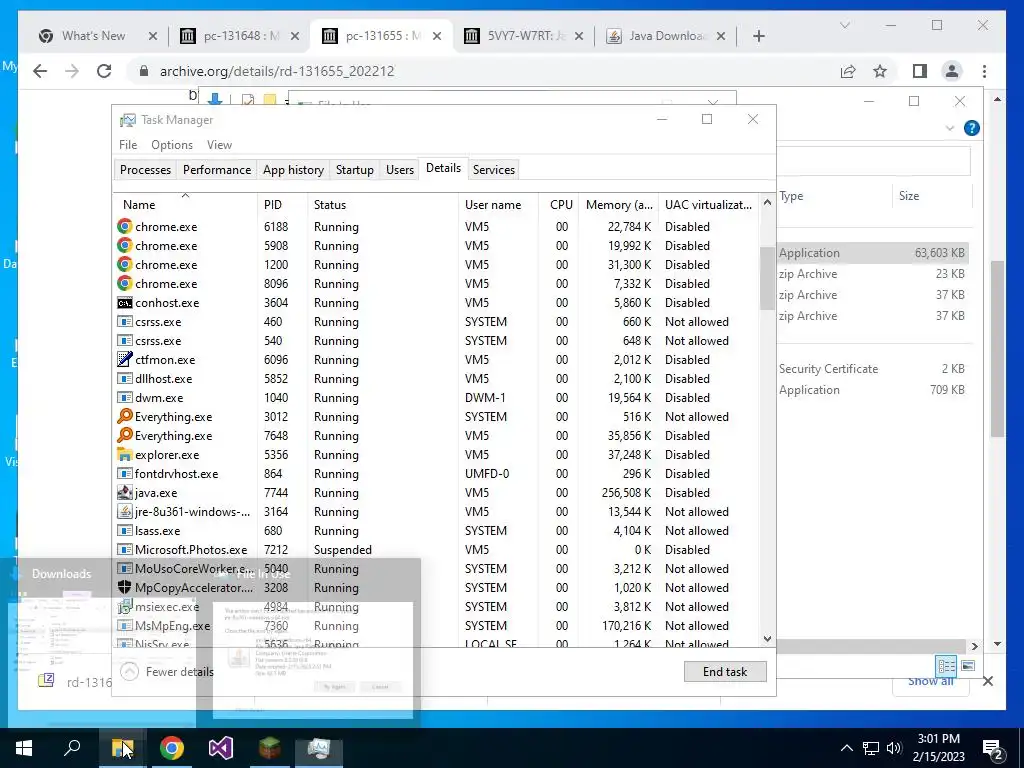Image resolution: width=1024 pixels, height=768 pixels.
Task: Open the Chrome profile menu
Action: coord(952,71)
